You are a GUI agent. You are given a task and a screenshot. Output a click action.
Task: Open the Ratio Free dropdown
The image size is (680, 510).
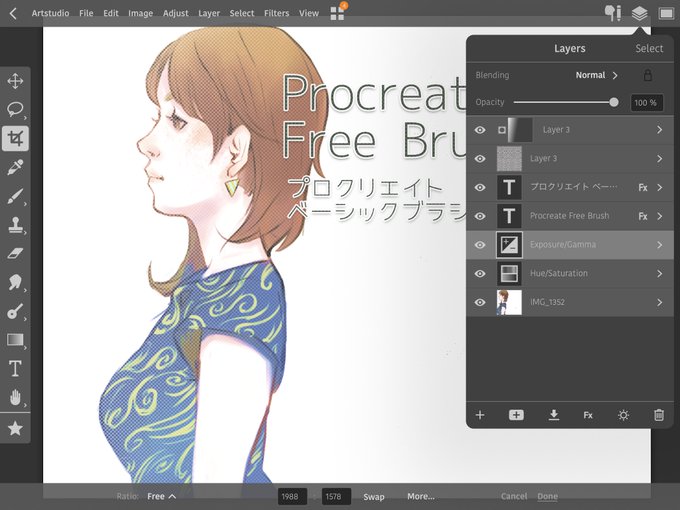click(x=161, y=496)
